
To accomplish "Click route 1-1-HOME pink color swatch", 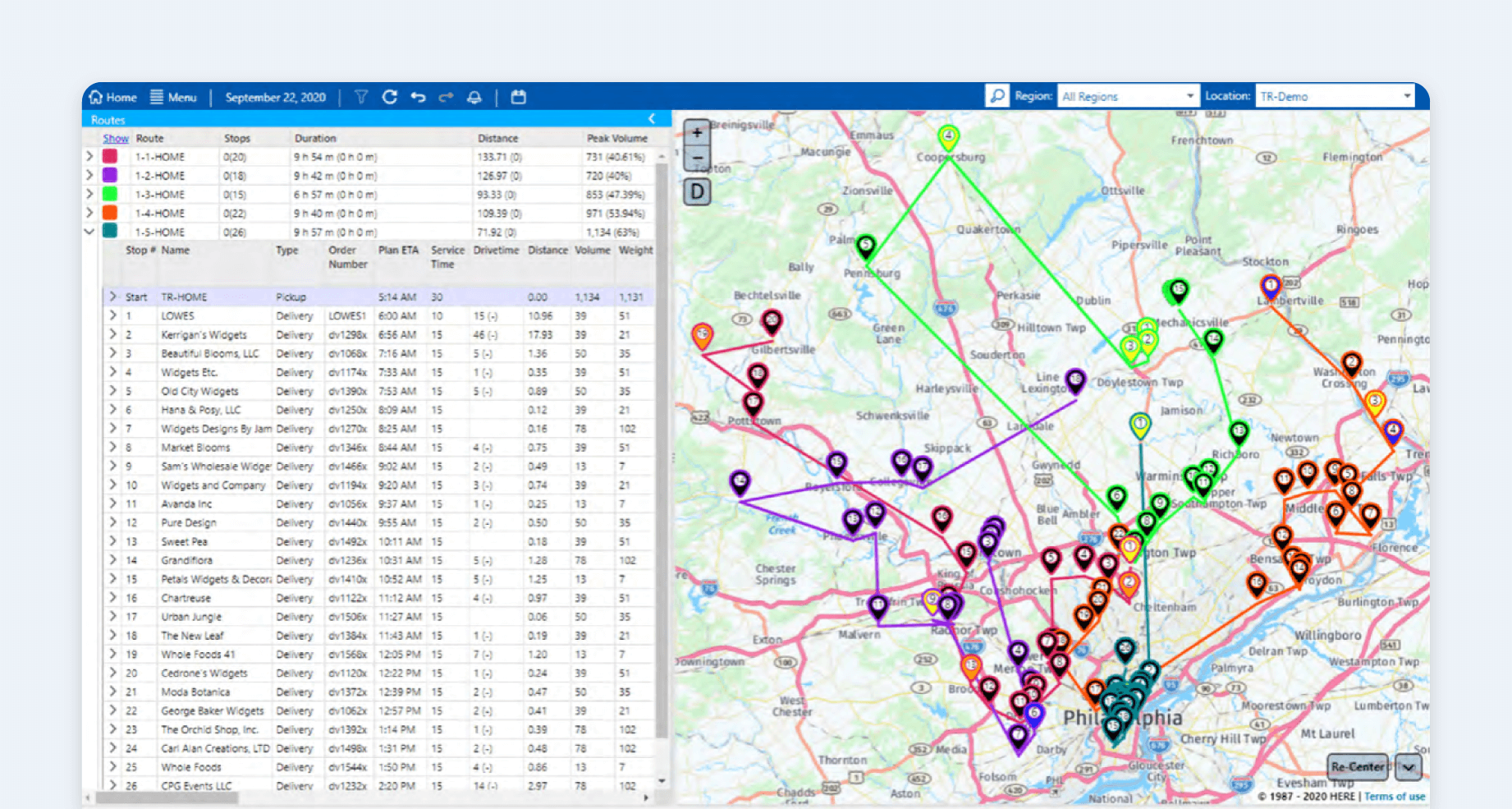I will point(109,156).
